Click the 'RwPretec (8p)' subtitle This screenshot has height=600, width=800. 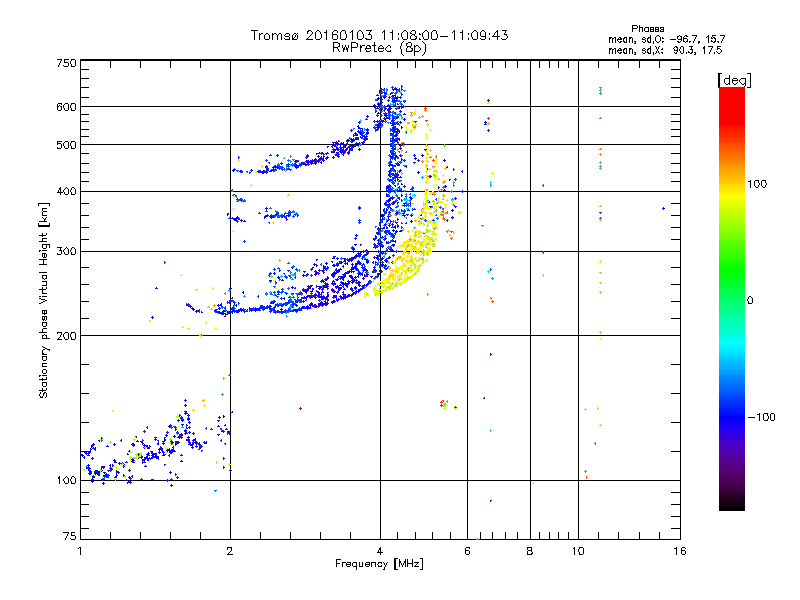coord(379,48)
